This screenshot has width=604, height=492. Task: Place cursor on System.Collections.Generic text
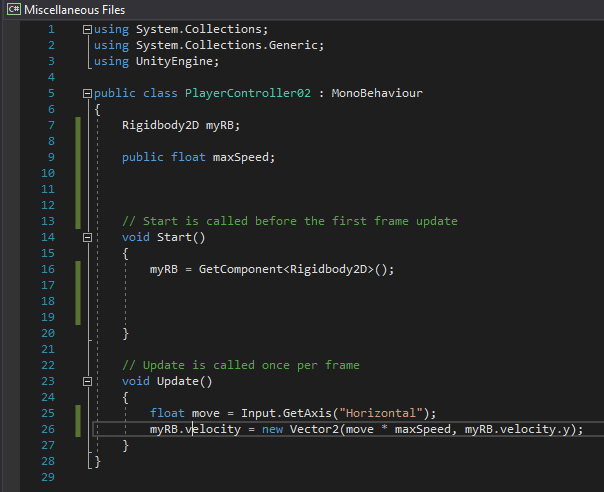point(227,45)
